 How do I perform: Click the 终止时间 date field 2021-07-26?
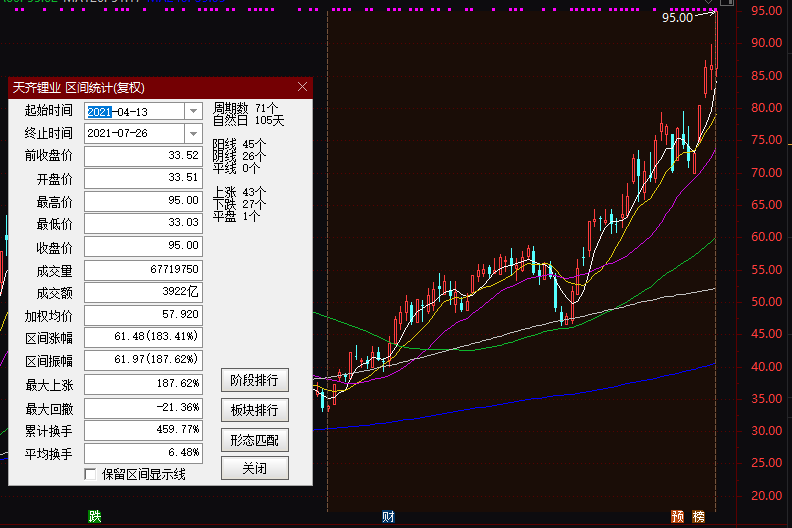pos(133,133)
